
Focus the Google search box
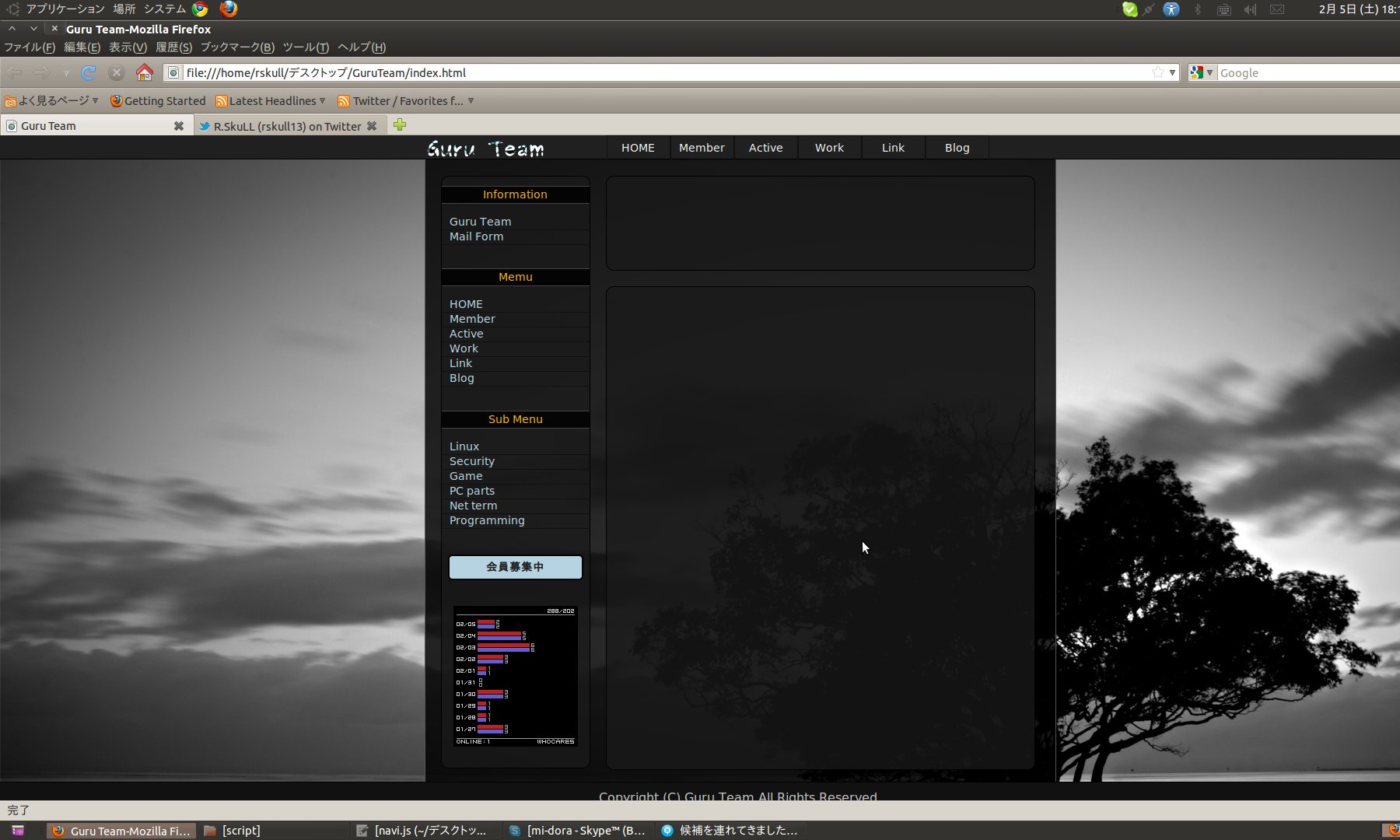tap(1309, 72)
